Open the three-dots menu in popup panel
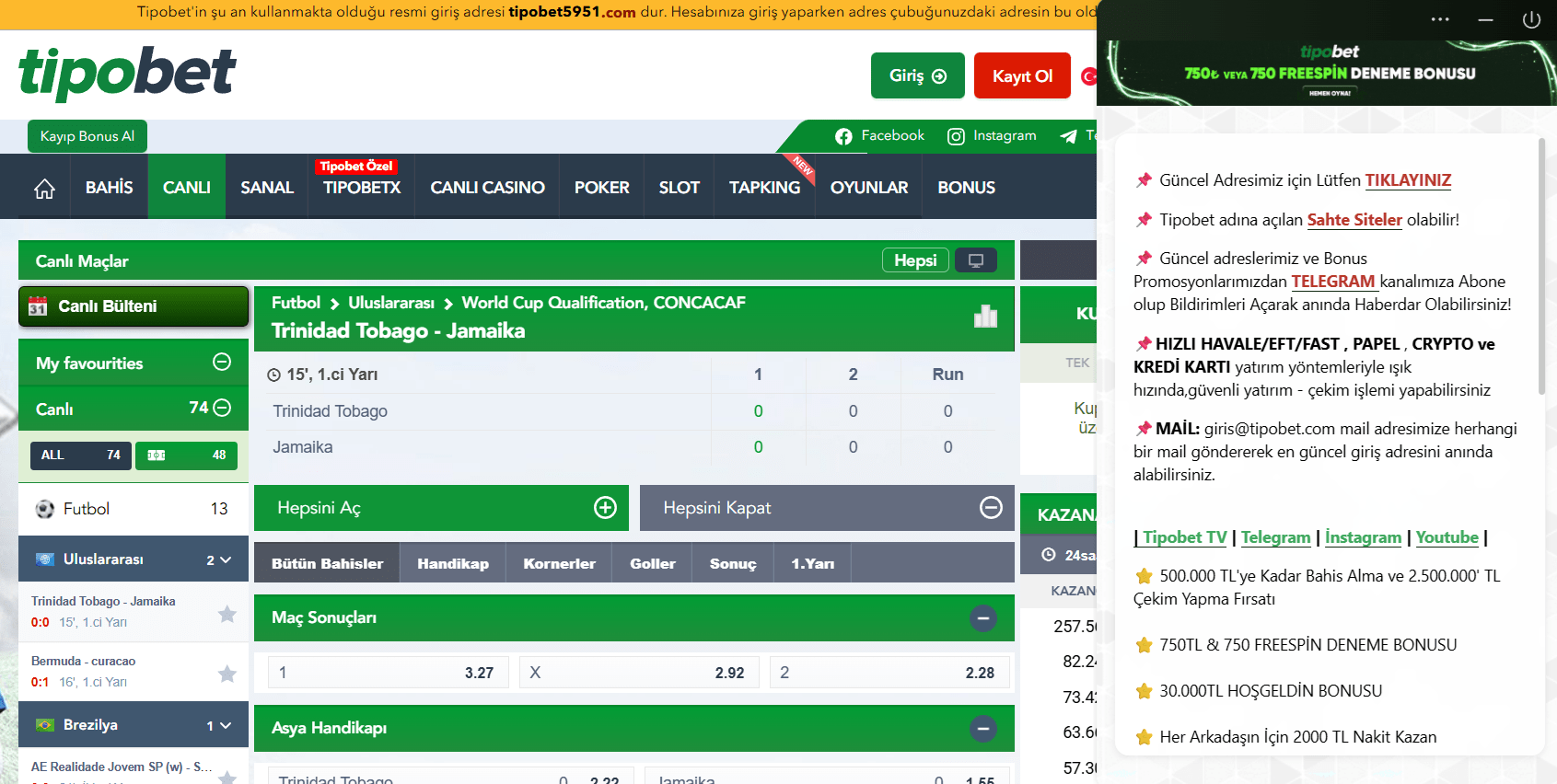 [1440, 19]
